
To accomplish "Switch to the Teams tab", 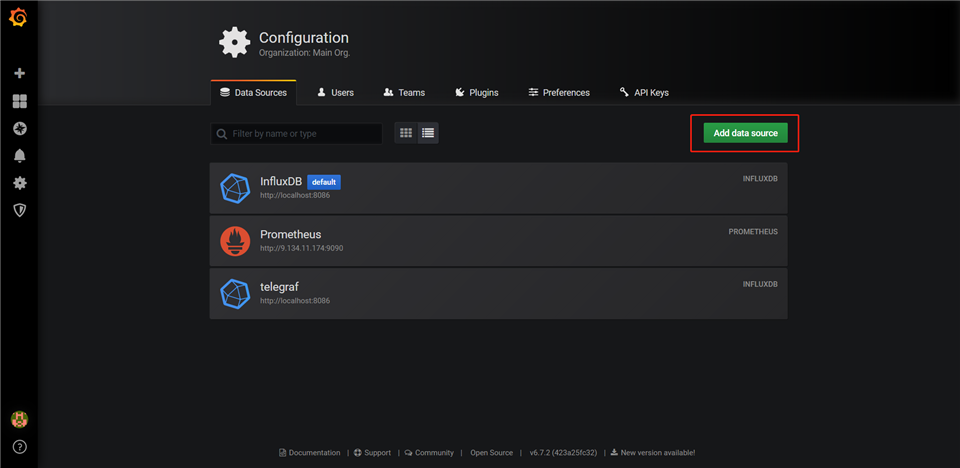I will point(404,92).
